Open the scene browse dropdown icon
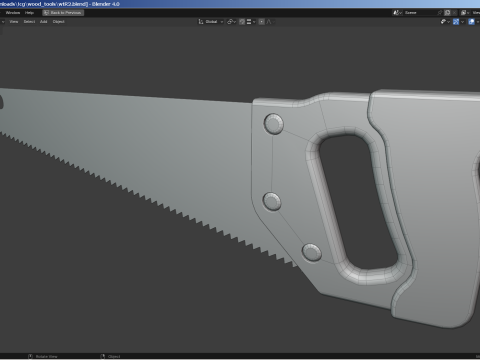This screenshot has width=480, height=360. pyautogui.click(x=397, y=13)
